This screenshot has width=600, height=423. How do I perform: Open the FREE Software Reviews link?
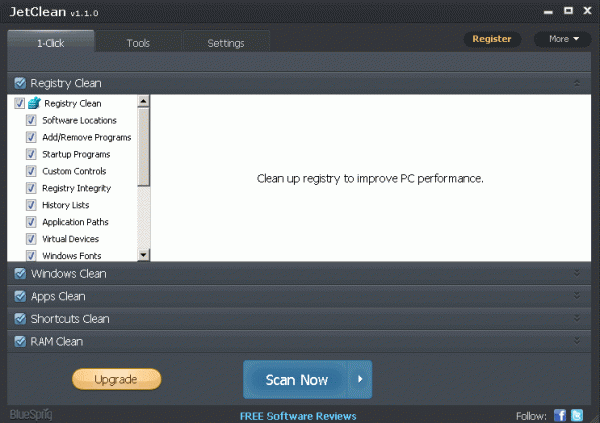click(298, 416)
